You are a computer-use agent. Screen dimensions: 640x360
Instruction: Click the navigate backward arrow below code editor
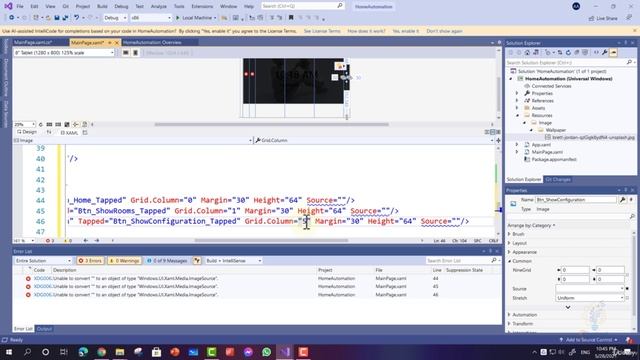click(x=86, y=240)
